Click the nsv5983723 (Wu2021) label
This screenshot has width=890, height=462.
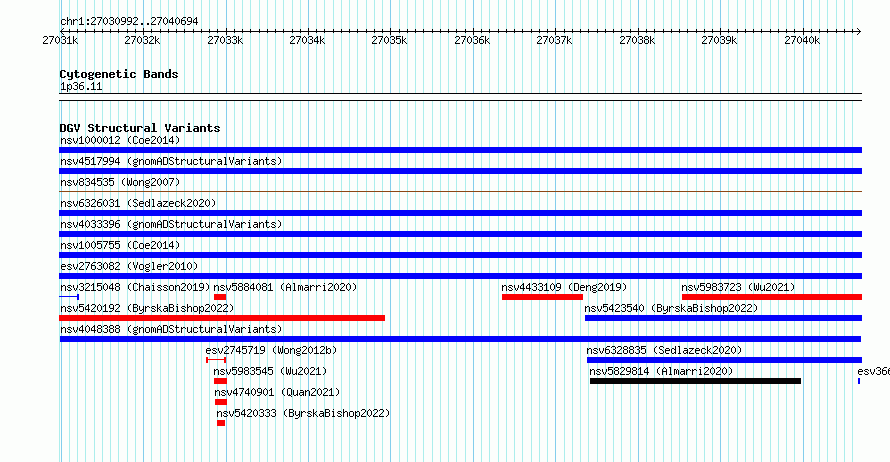[738, 287]
